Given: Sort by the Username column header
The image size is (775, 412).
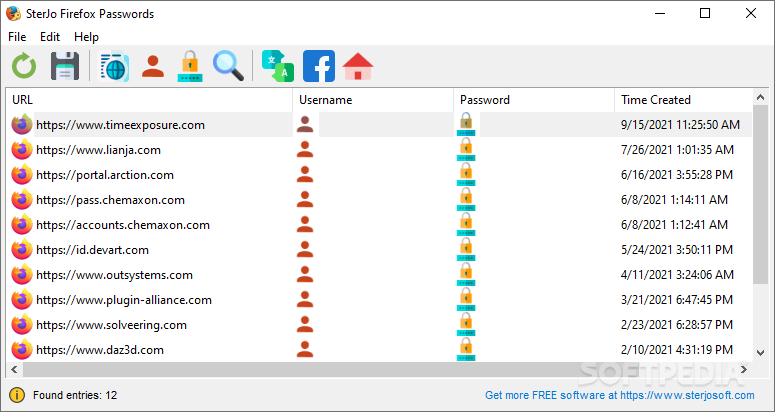Looking at the screenshot, I should (373, 100).
